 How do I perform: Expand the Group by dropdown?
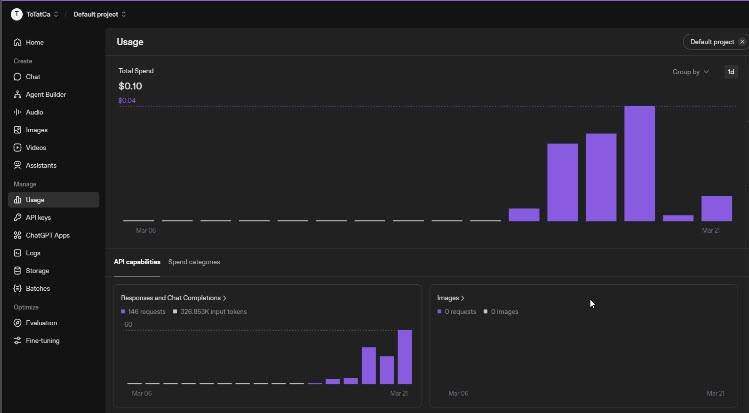coord(691,72)
